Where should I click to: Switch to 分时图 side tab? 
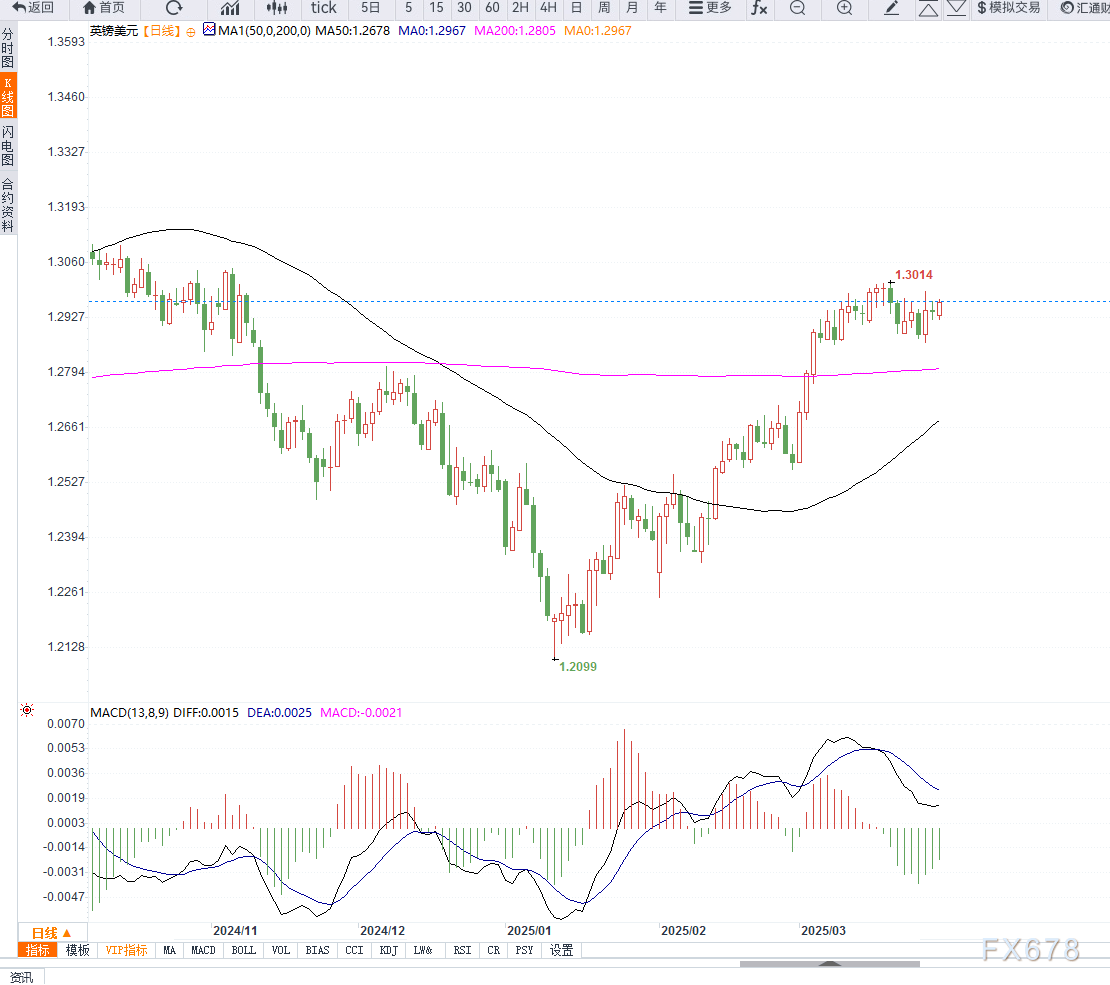[8, 47]
